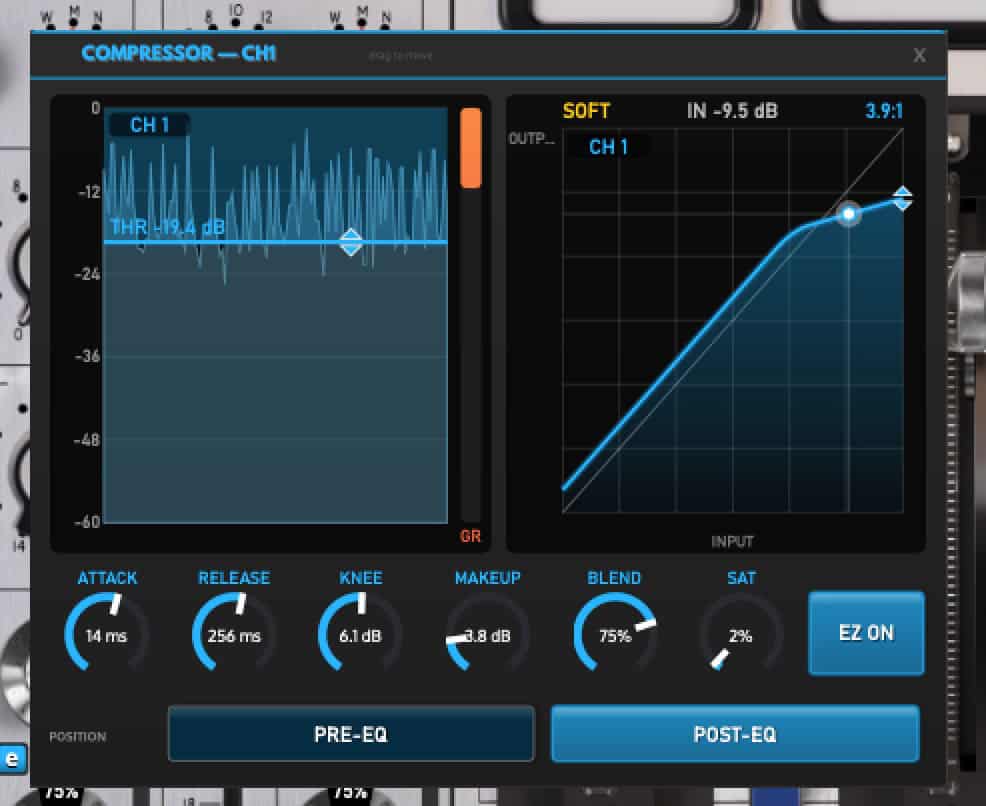This screenshot has height=806, width=986.
Task: Adjust the KNEE knob showing 6.1 dB
Action: 360,634
